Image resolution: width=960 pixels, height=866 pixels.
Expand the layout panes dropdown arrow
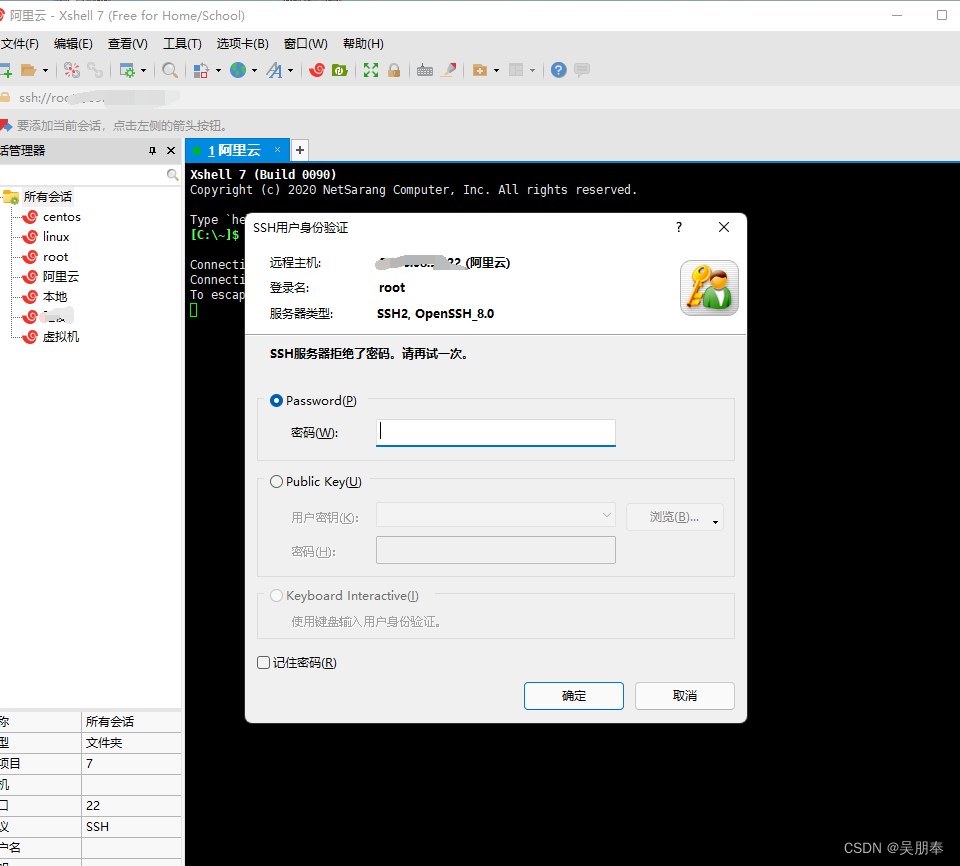click(532, 70)
